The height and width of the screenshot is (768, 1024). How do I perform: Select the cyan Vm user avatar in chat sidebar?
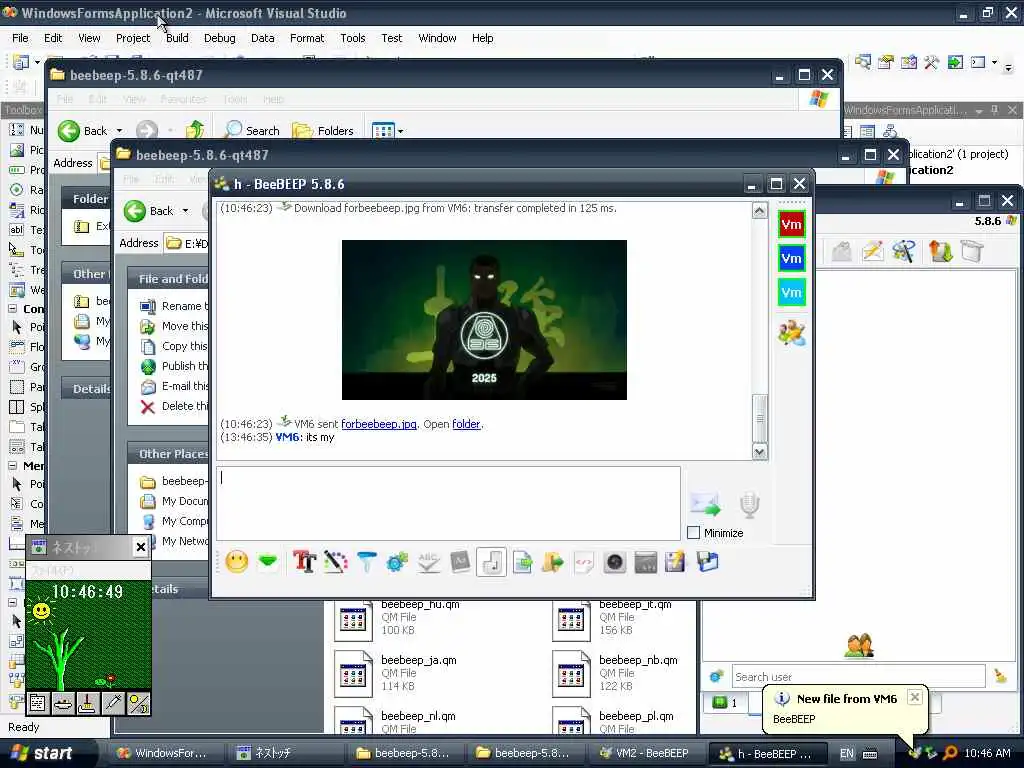click(x=792, y=293)
